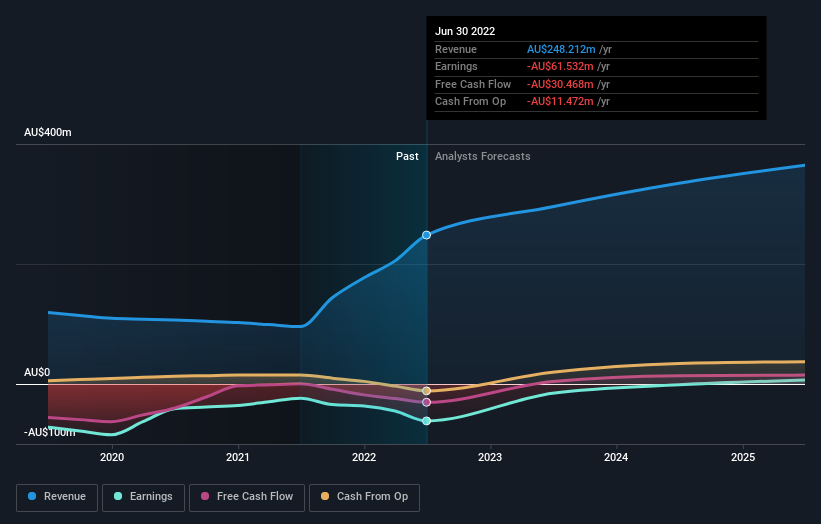Screen dimensions: 821x524
Task: Click the 2025 x-axis label
Action: coord(743,457)
